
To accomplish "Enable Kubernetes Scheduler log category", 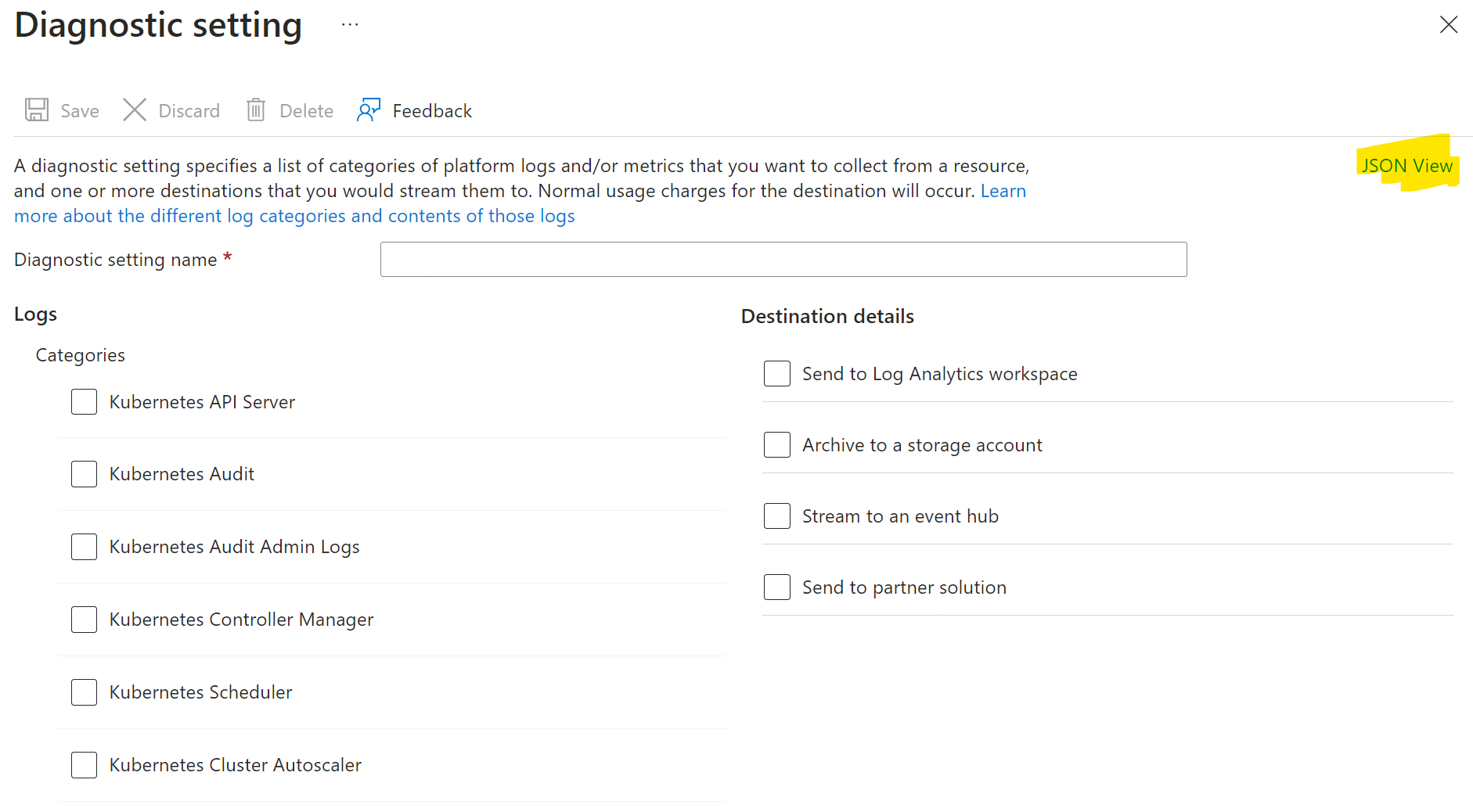I will (85, 692).
